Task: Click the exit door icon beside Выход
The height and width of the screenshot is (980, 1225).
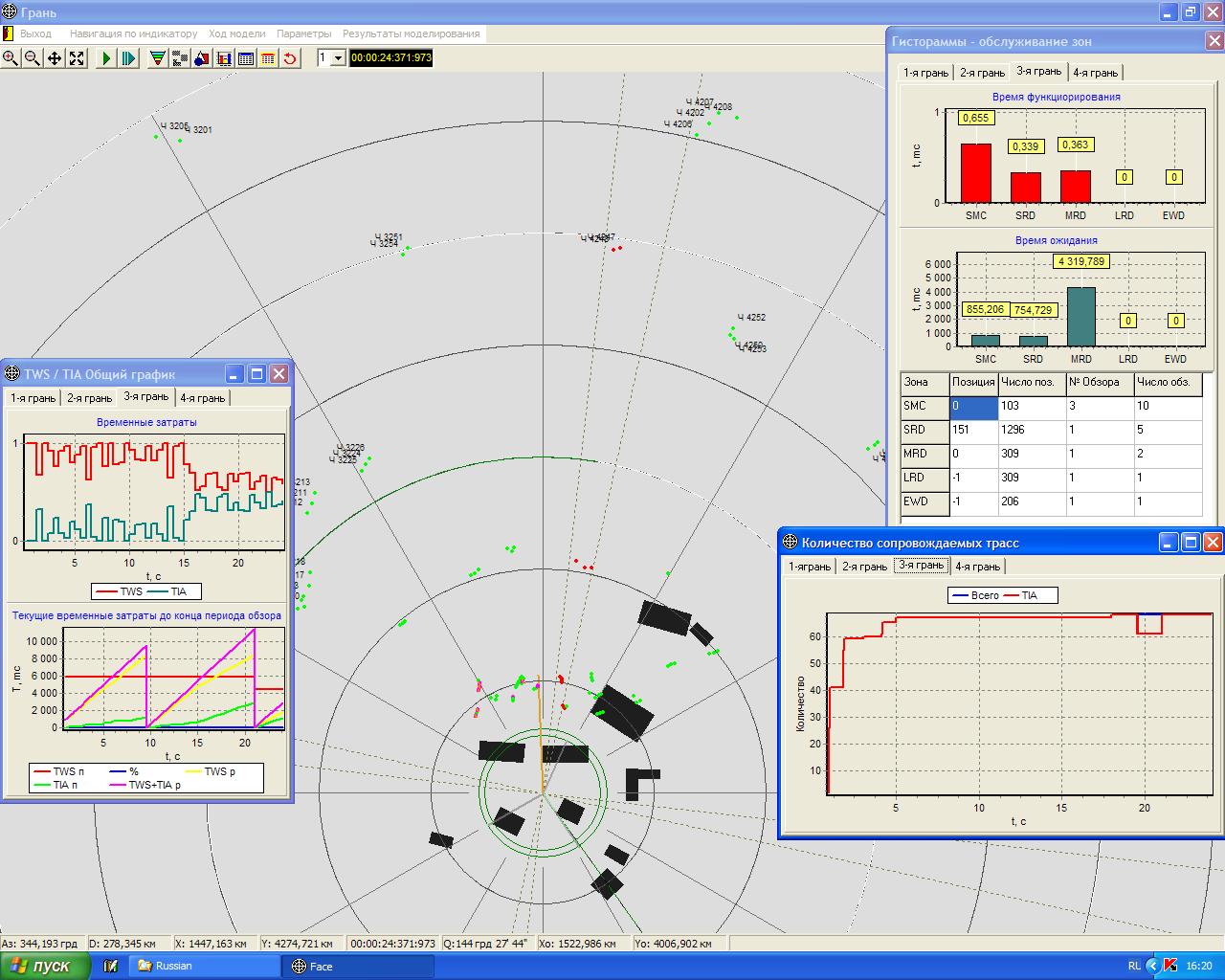Action: (x=8, y=33)
